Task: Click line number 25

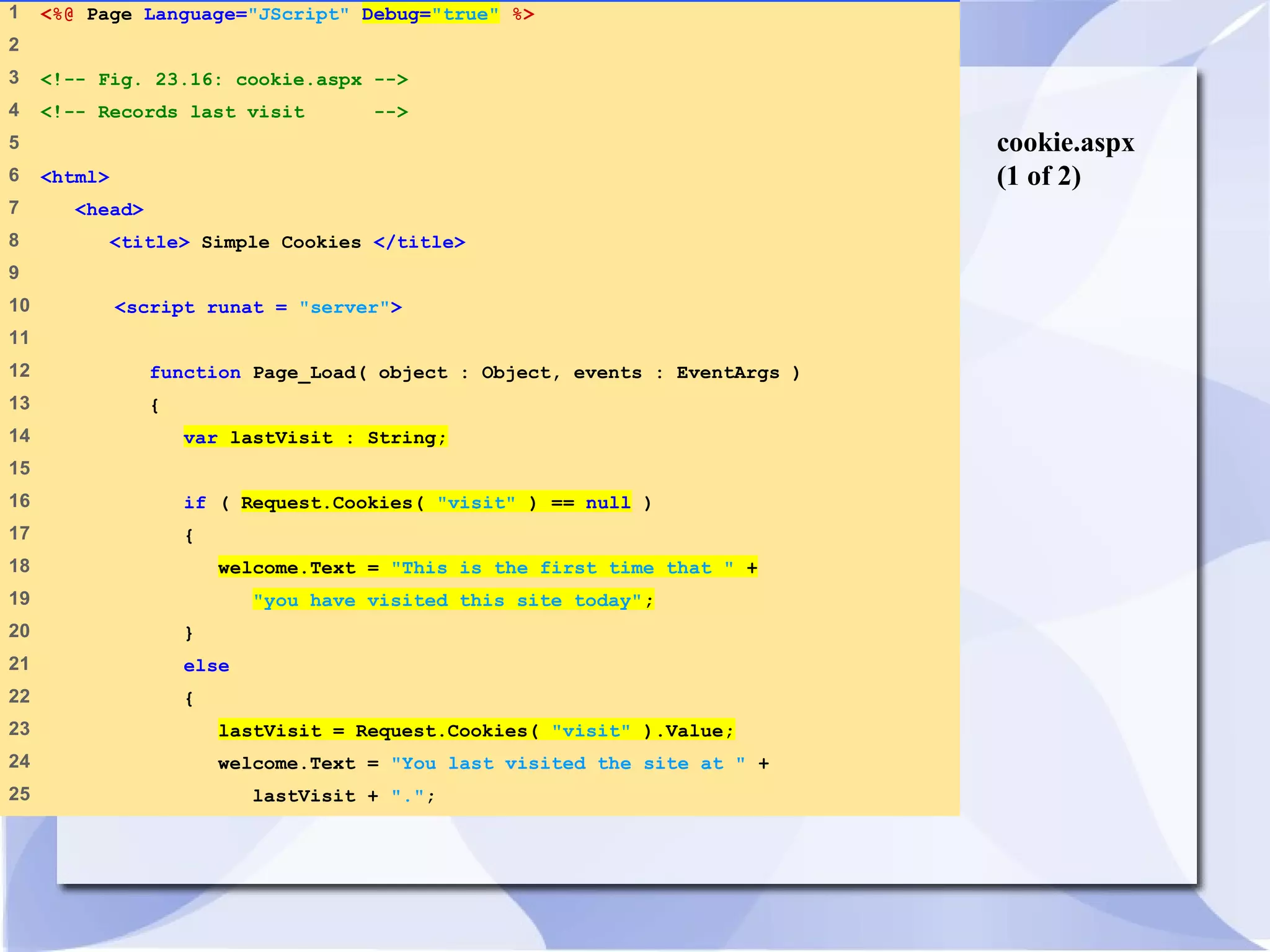Action: [x=19, y=794]
